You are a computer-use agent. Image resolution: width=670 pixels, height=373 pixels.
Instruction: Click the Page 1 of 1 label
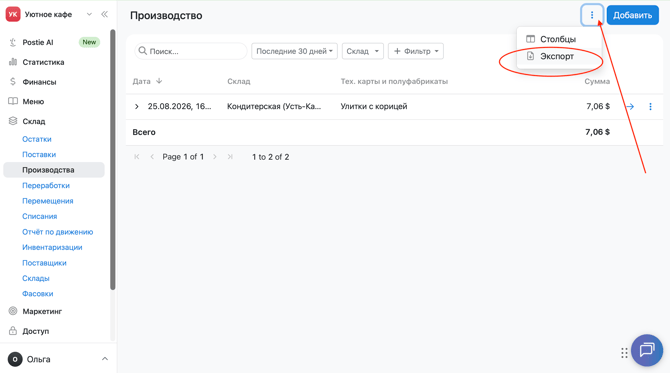pos(183,157)
